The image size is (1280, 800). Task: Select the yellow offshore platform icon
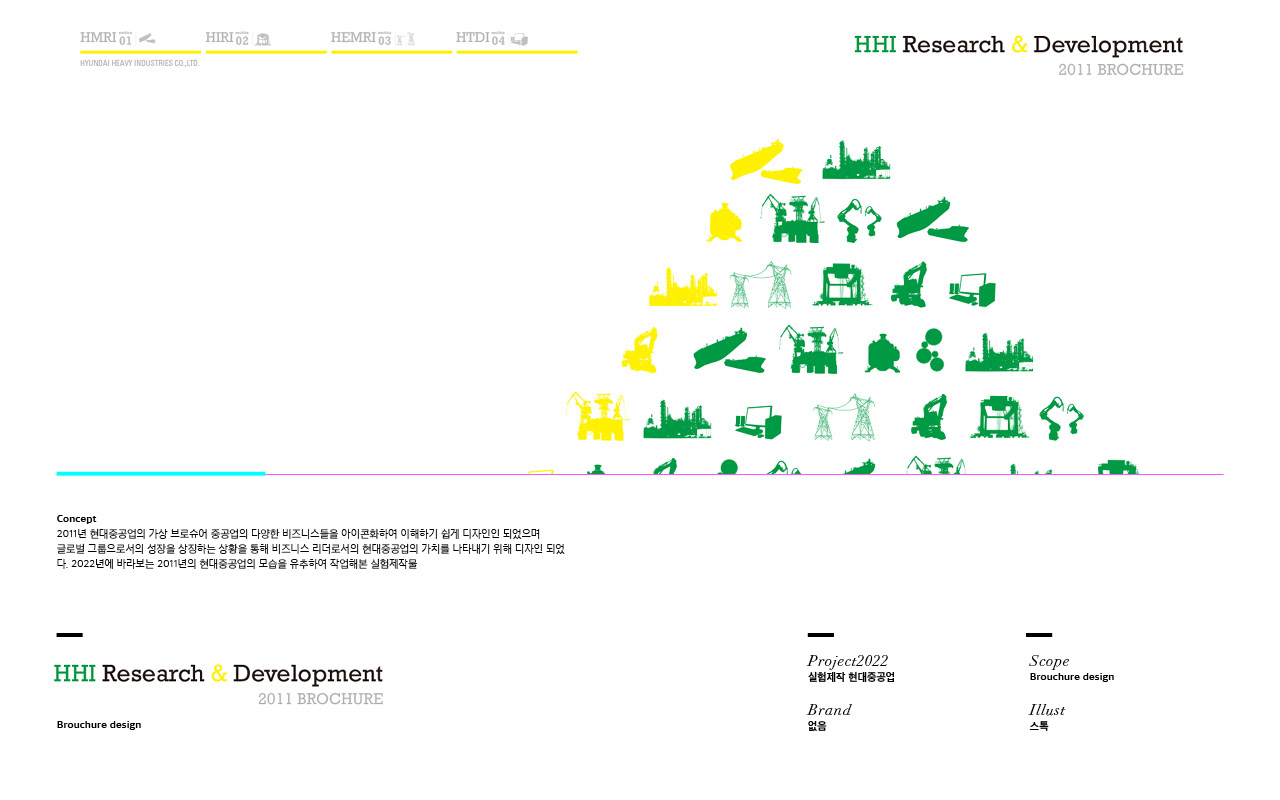(596, 416)
